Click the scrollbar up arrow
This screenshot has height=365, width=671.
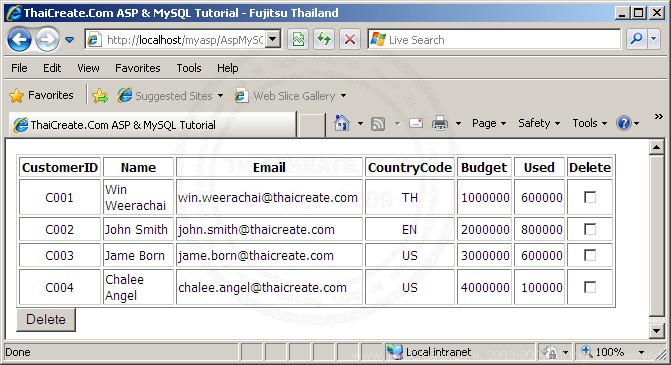(656, 147)
